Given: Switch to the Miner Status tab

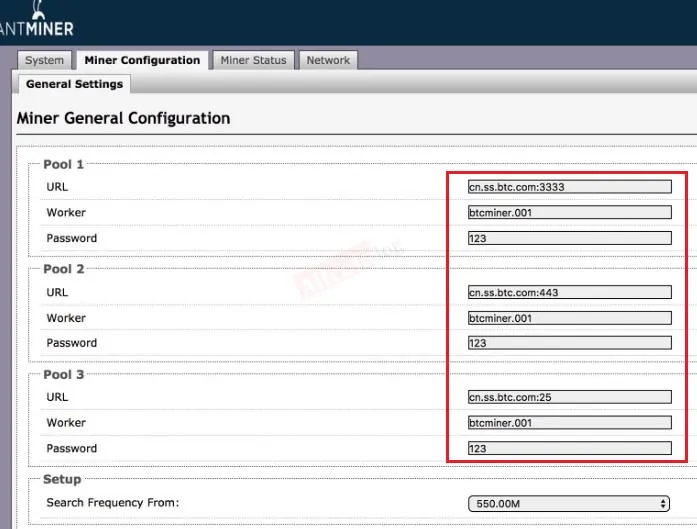Looking at the screenshot, I should (253, 60).
